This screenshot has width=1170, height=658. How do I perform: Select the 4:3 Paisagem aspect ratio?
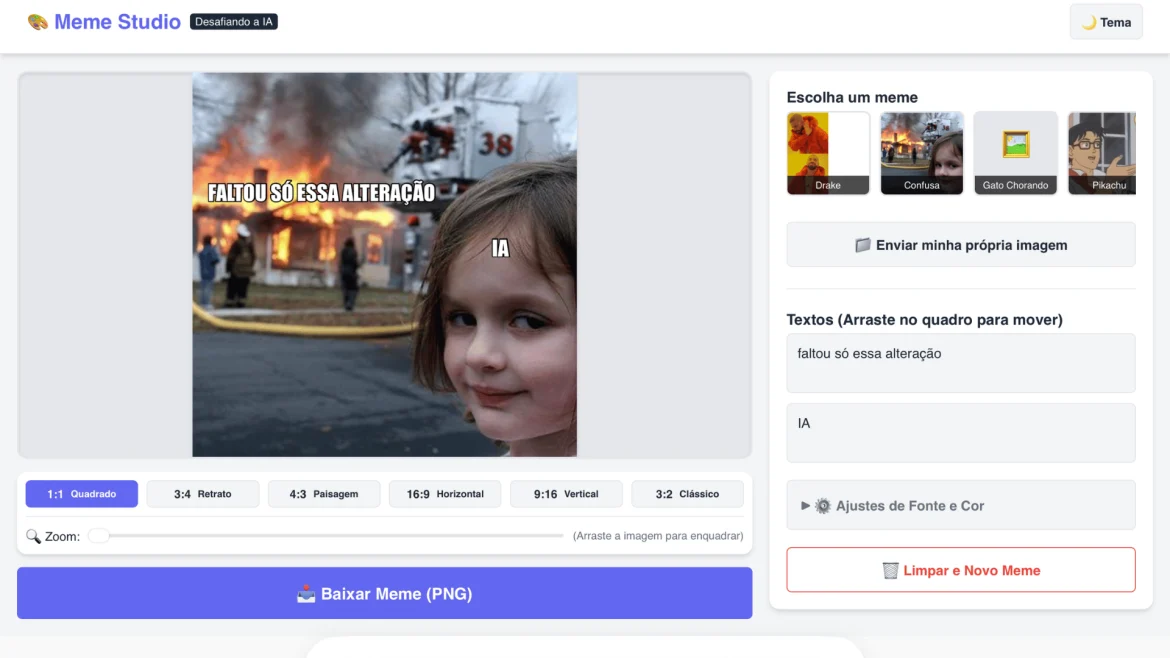pyautogui.click(x=324, y=494)
